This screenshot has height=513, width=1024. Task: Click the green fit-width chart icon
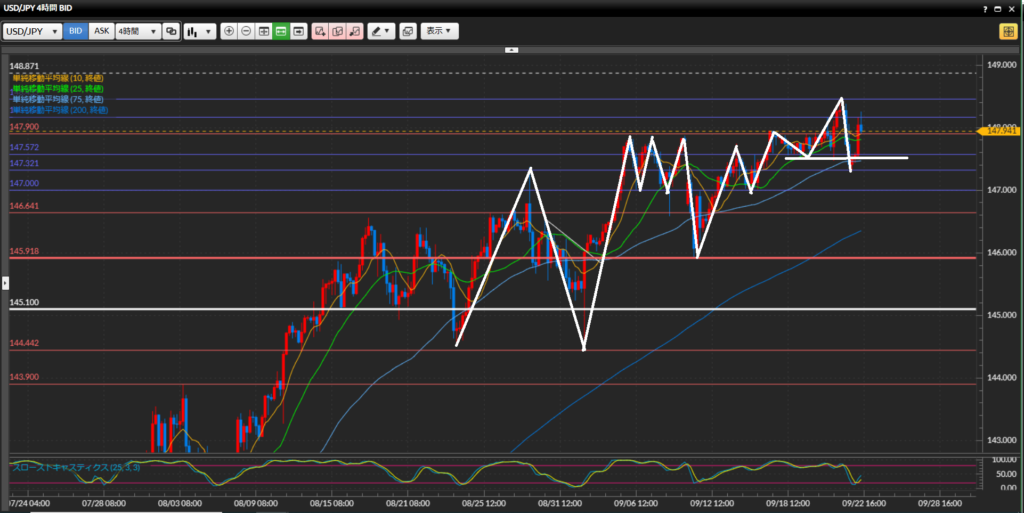point(281,31)
